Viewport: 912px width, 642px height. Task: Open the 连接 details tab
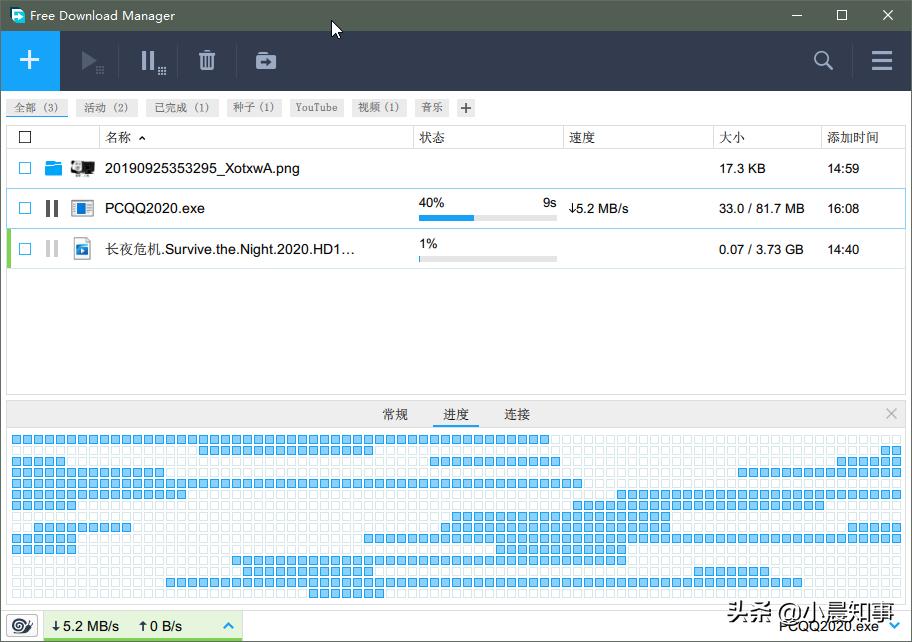click(516, 415)
